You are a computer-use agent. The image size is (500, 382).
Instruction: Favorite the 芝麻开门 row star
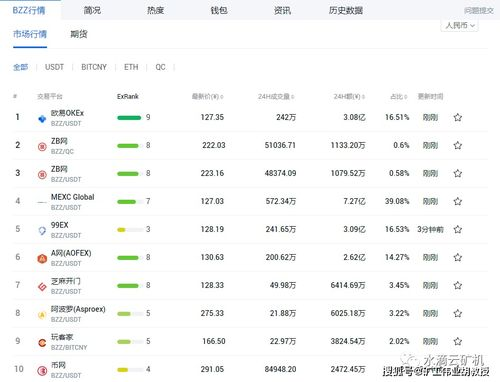pyautogui.click(x=458, y=285)
